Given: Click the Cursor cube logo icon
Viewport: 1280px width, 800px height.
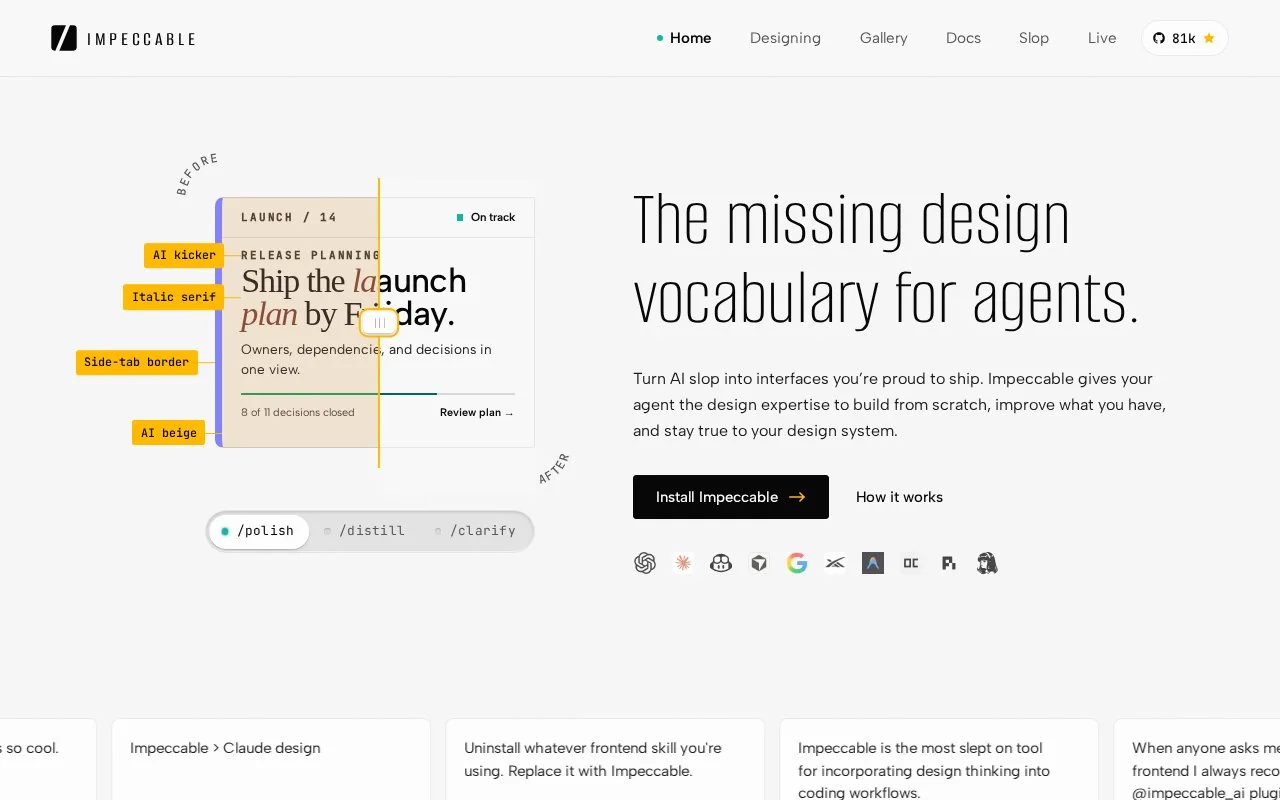Looking at the screenshot, I should (x=759, y=563).
